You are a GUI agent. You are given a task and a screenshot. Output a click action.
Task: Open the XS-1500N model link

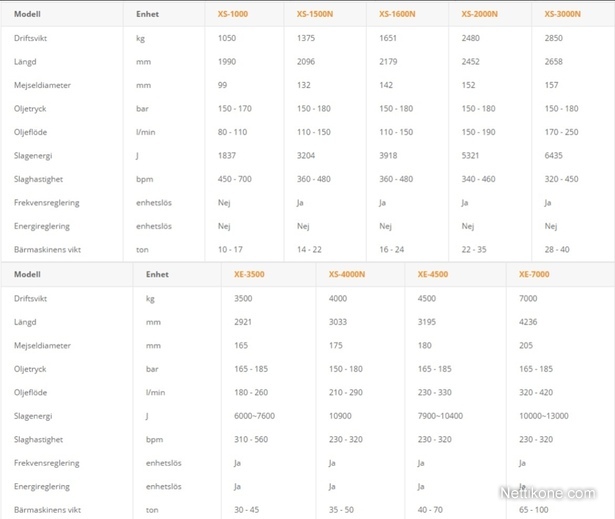[315, 14]
